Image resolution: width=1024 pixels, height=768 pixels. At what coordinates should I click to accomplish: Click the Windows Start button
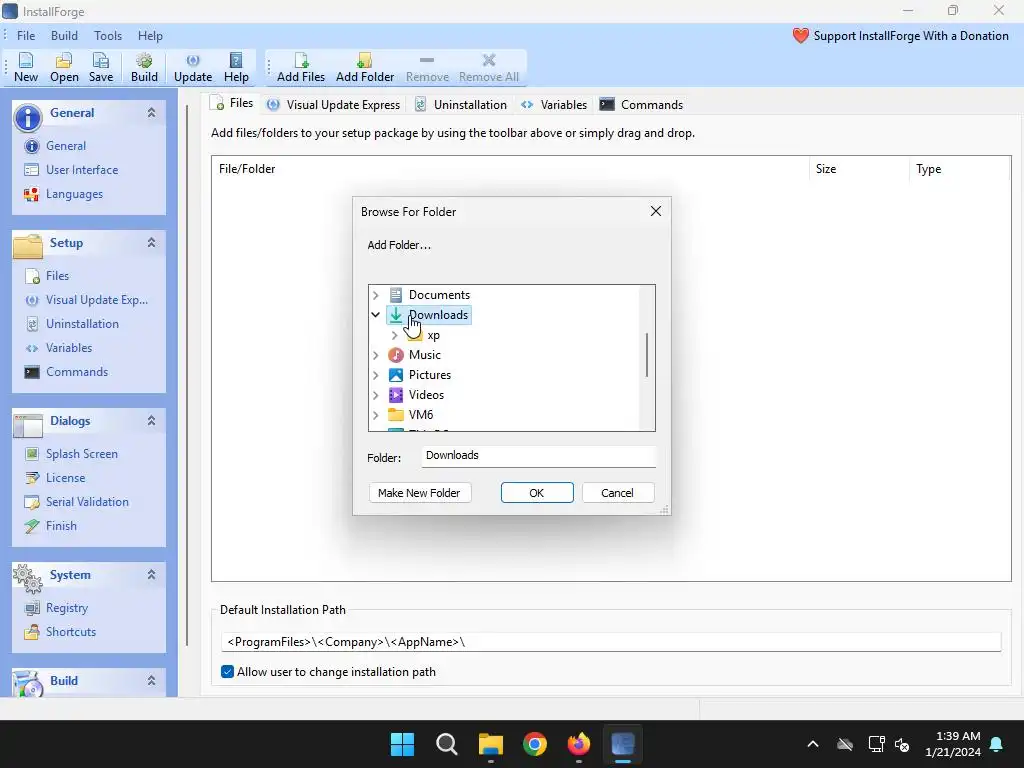pos(402,744)
